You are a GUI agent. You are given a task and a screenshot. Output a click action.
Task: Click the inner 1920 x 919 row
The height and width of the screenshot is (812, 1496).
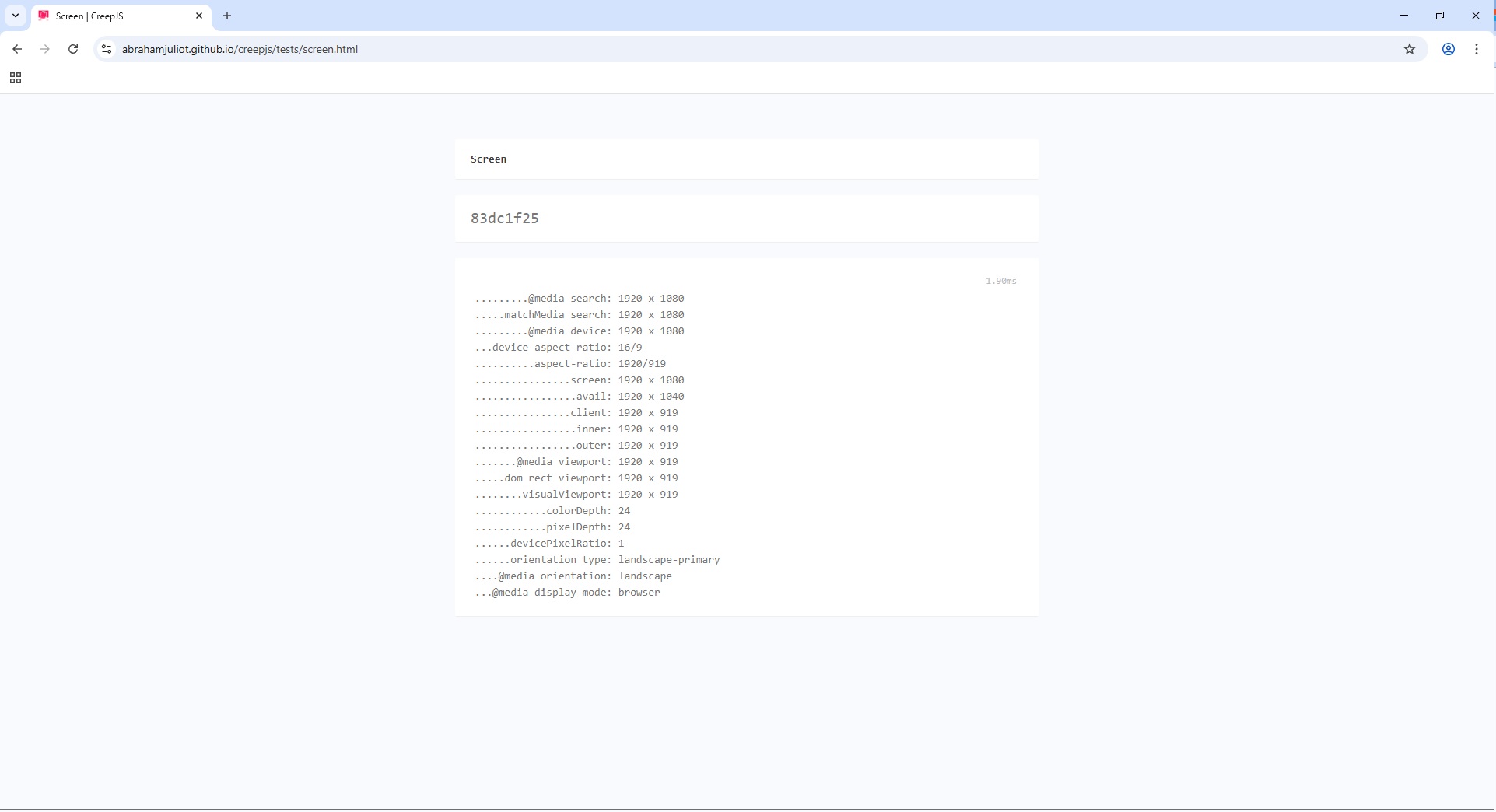[576, 429]
